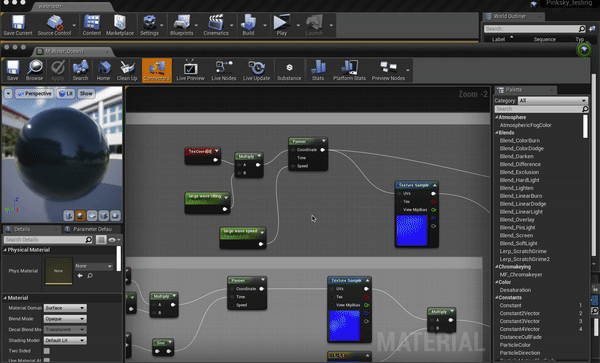Viewport: 600px width, 363px height.
Task: Toggle the Stats toolbar button
Action: (318, 70)
